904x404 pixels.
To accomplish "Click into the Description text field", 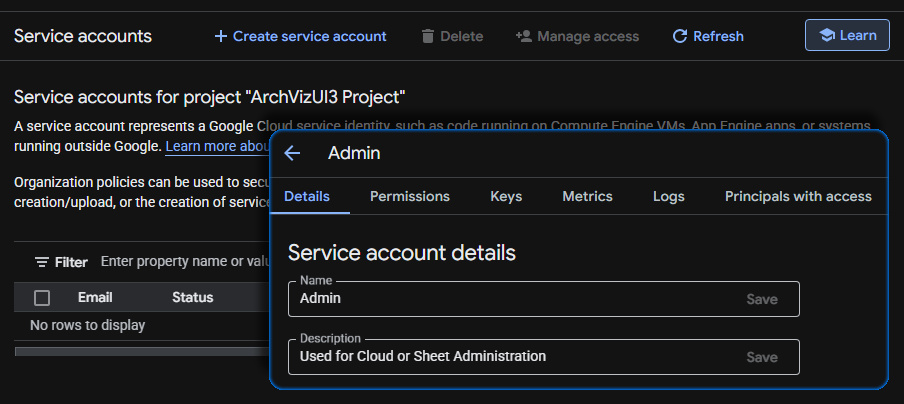I will click(x=510, y=357).
